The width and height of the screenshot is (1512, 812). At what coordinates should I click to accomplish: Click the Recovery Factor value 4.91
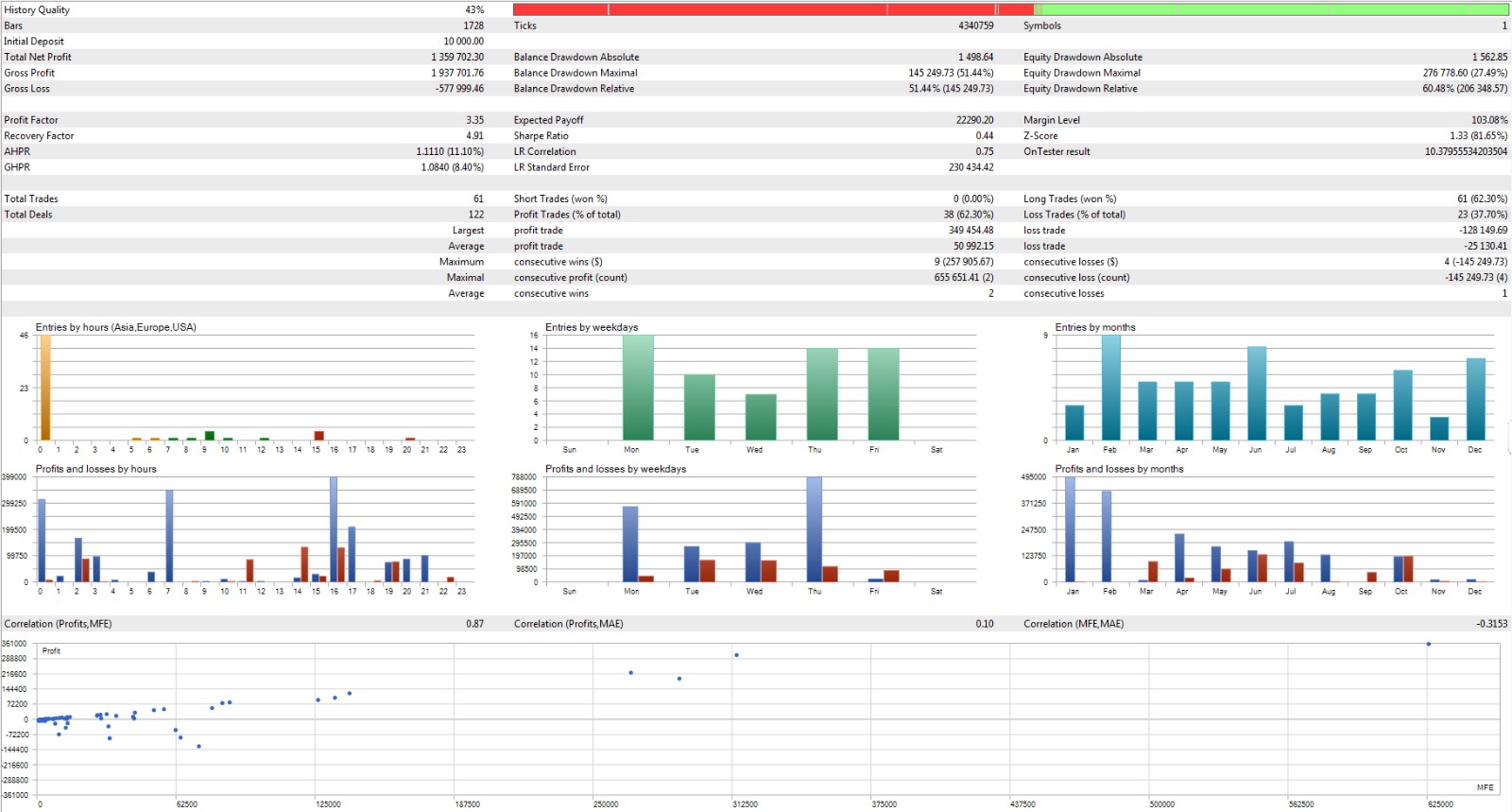[x=474, y=136]
